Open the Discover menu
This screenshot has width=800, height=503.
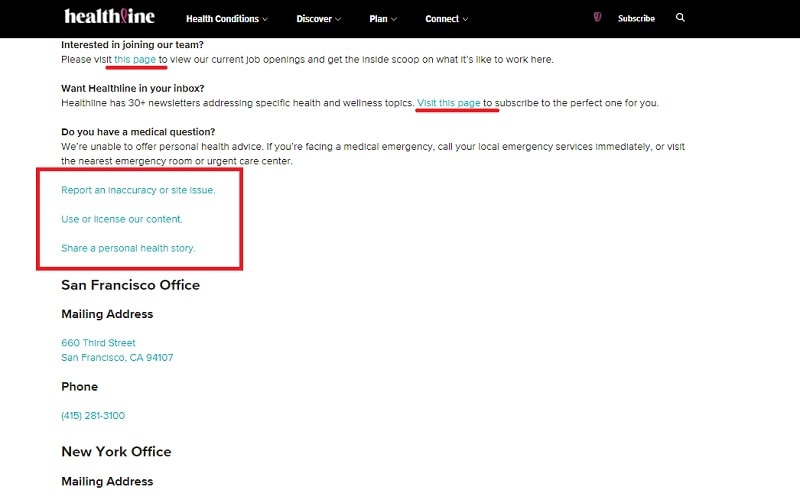click(x=319, y=19)
